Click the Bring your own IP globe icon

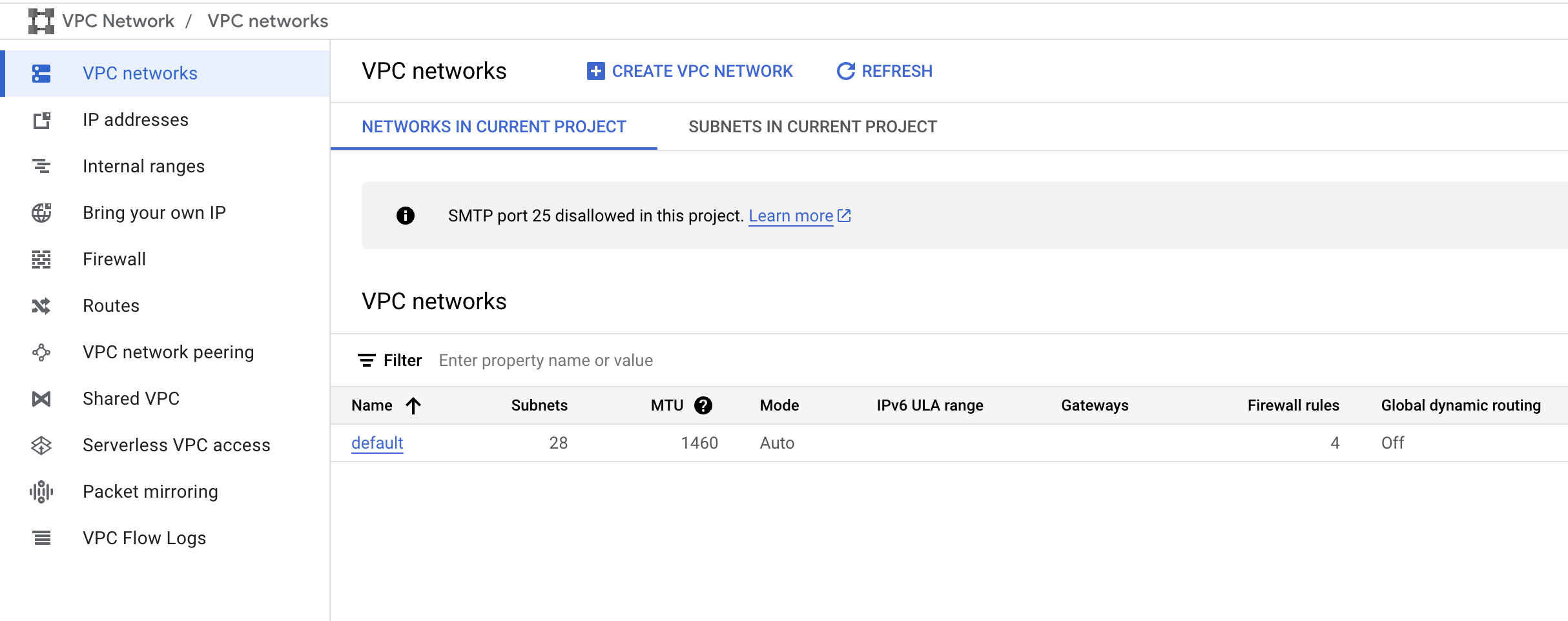tap(41, 213)
